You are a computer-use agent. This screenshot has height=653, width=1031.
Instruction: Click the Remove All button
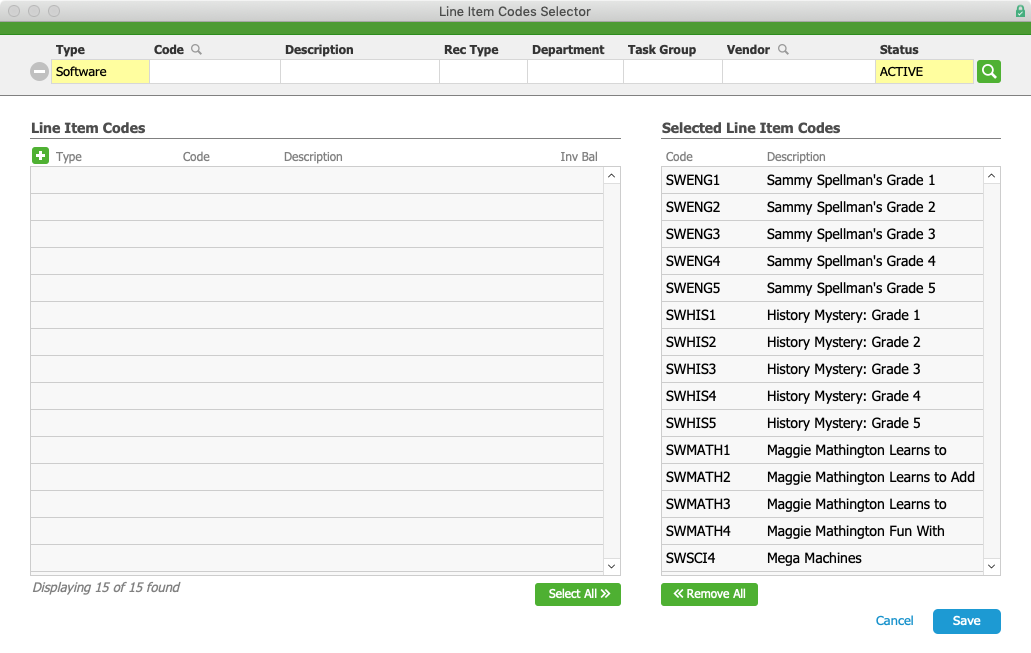pyautogui.click(x=709, y=594)
